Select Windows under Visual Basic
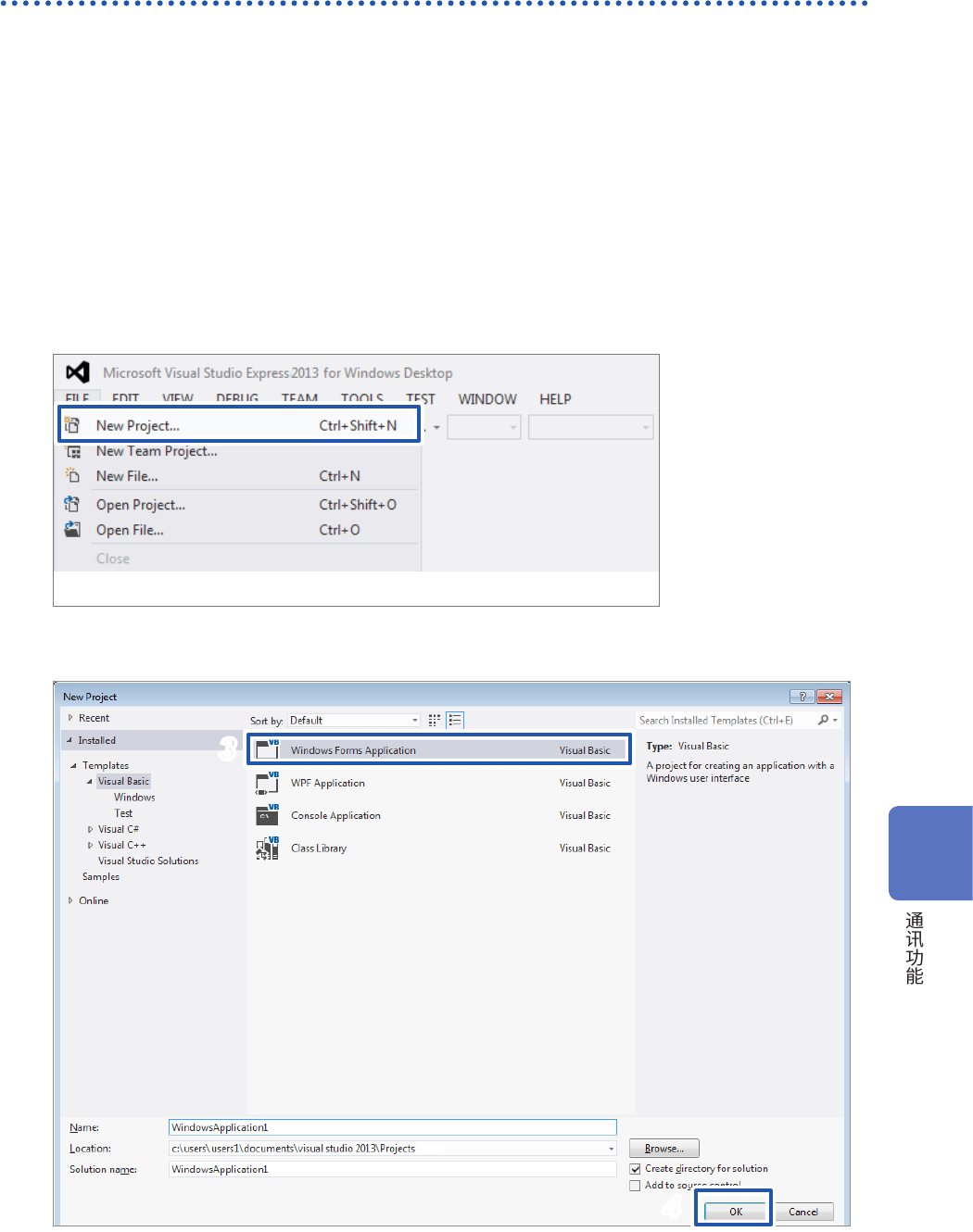Screen dimensions: 973x1232 [x=134, y=798]
